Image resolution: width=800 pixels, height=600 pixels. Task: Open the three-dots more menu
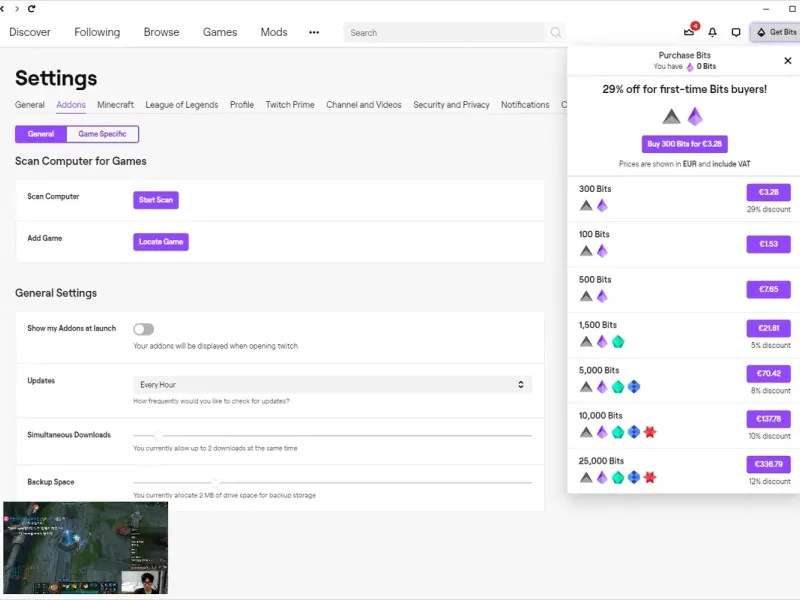click(x=314, y=32)
